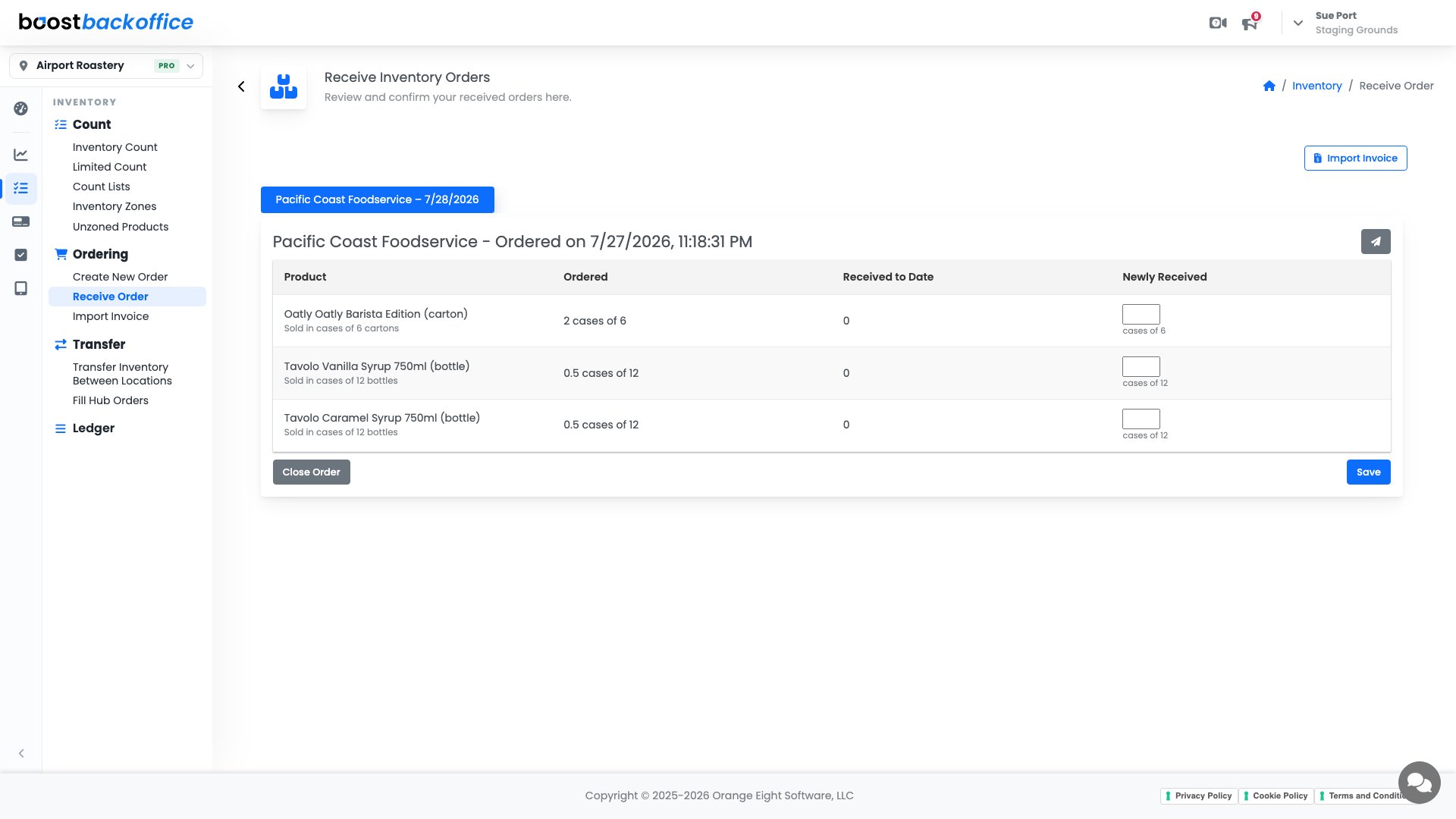1456x819 pixels.
Task: Open Unzoned Products menu item
Action: pos(120,227)
